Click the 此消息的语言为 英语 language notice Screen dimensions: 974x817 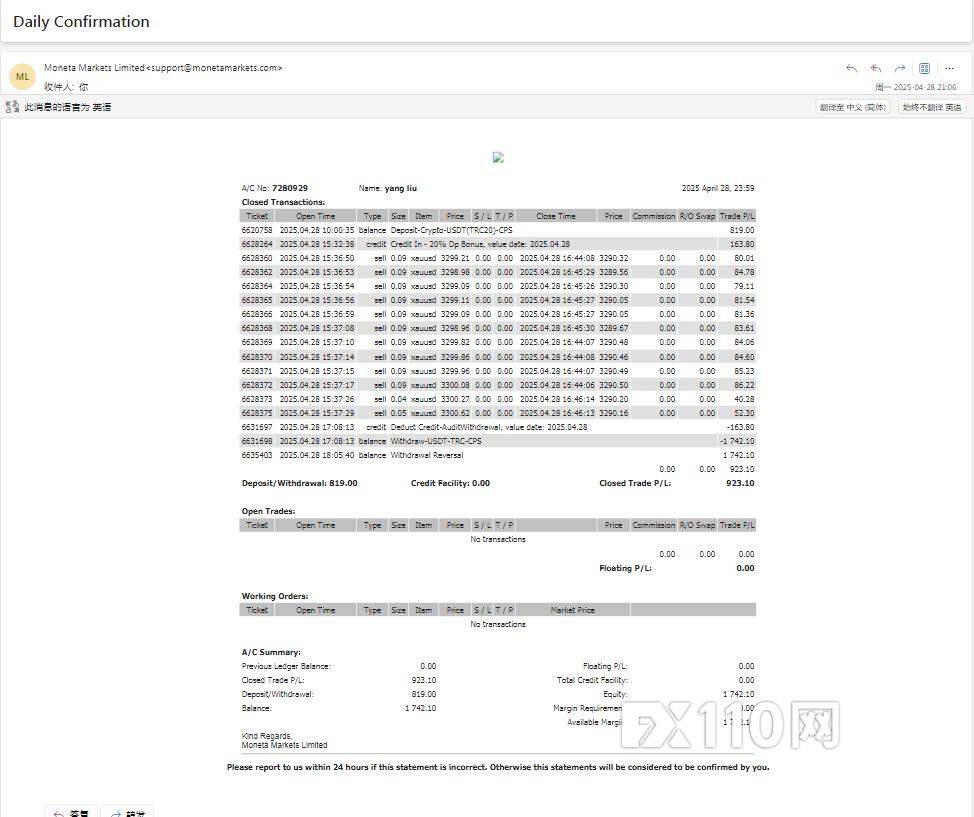68,107
